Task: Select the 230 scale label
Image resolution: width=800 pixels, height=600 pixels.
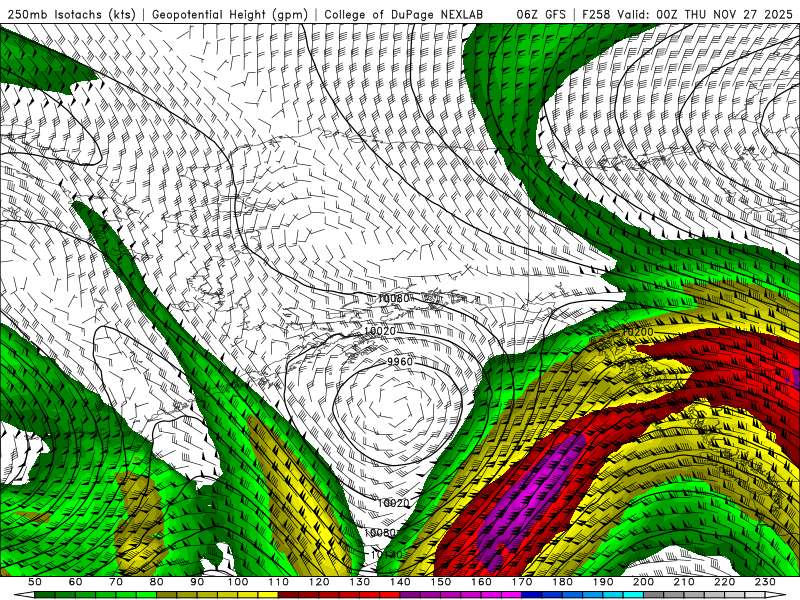Action: (766, 582)
